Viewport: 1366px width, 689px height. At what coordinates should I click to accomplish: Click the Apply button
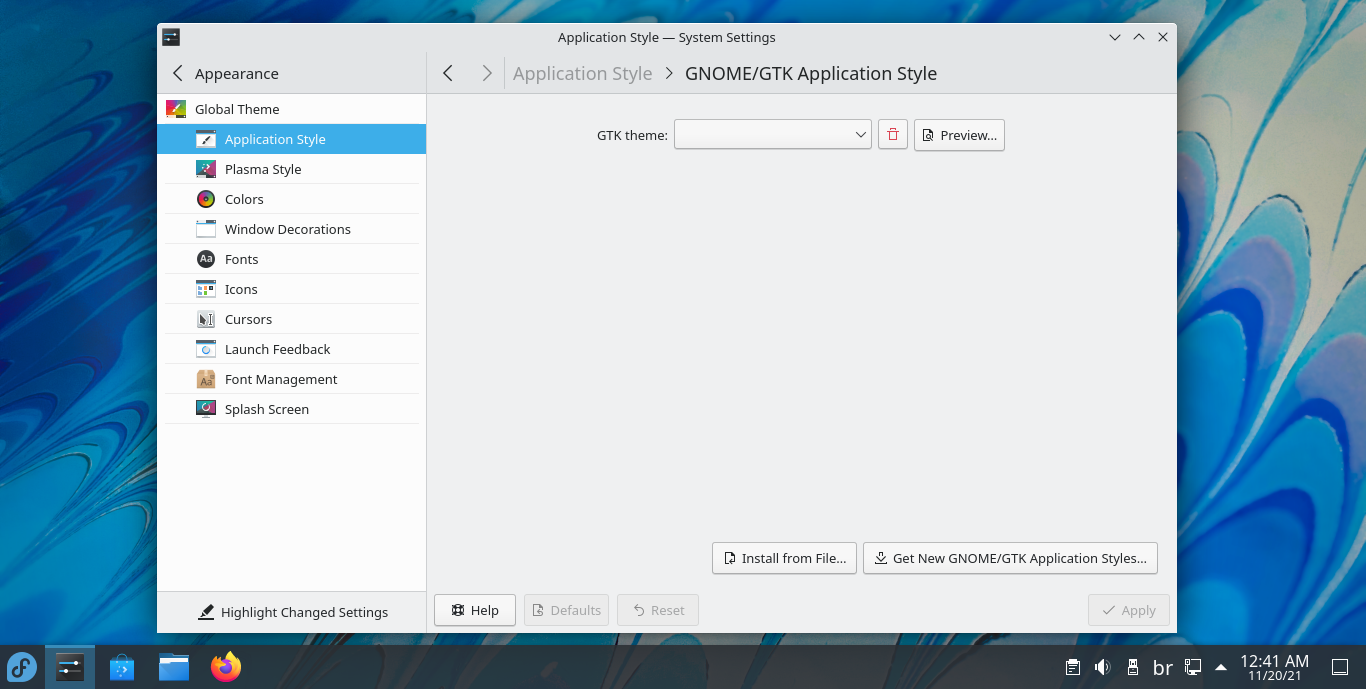[x=1129, y=610]
